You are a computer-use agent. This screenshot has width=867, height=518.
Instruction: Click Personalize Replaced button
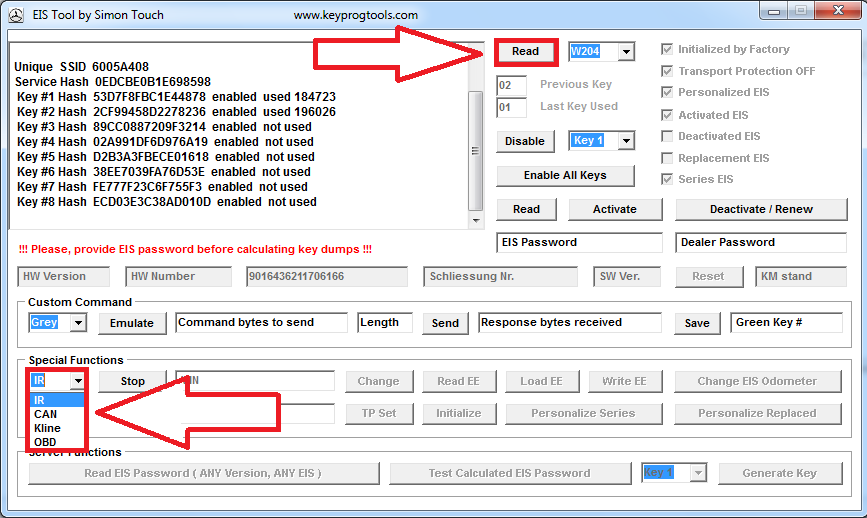(x=758, y=414)
